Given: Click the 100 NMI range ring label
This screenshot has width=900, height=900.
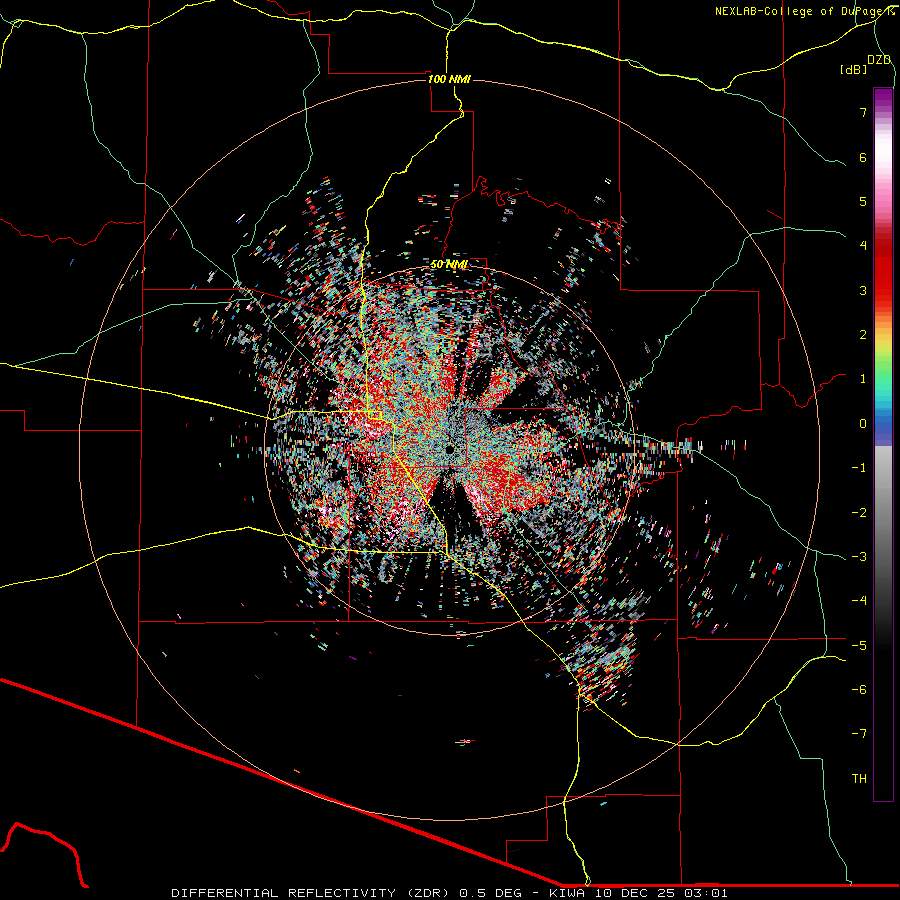Looking at the screenshot, I should coord(449,79).
